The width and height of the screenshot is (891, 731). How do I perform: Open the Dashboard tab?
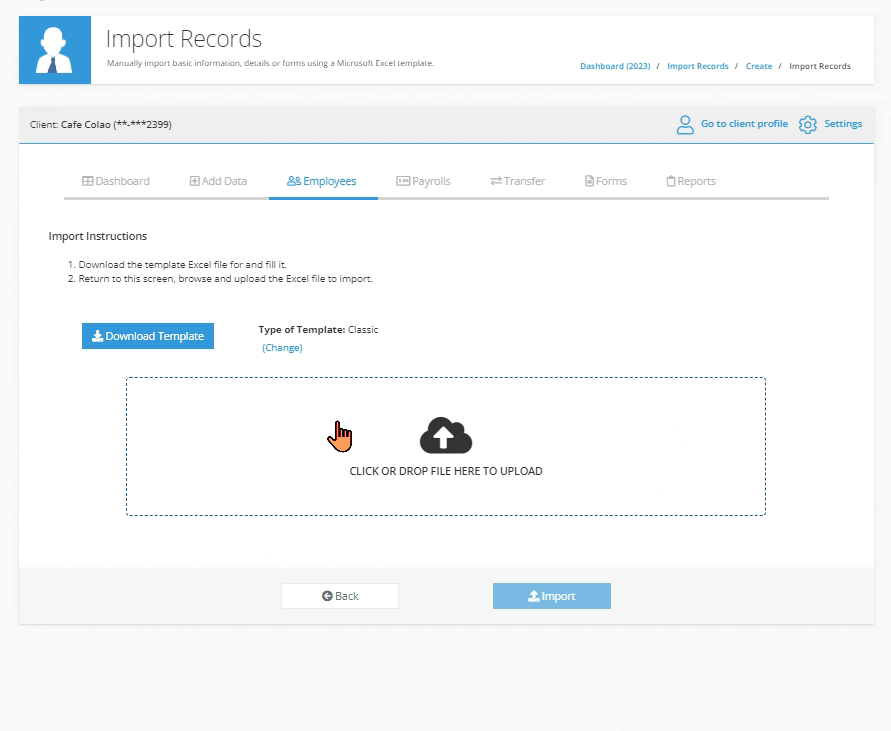116,181
